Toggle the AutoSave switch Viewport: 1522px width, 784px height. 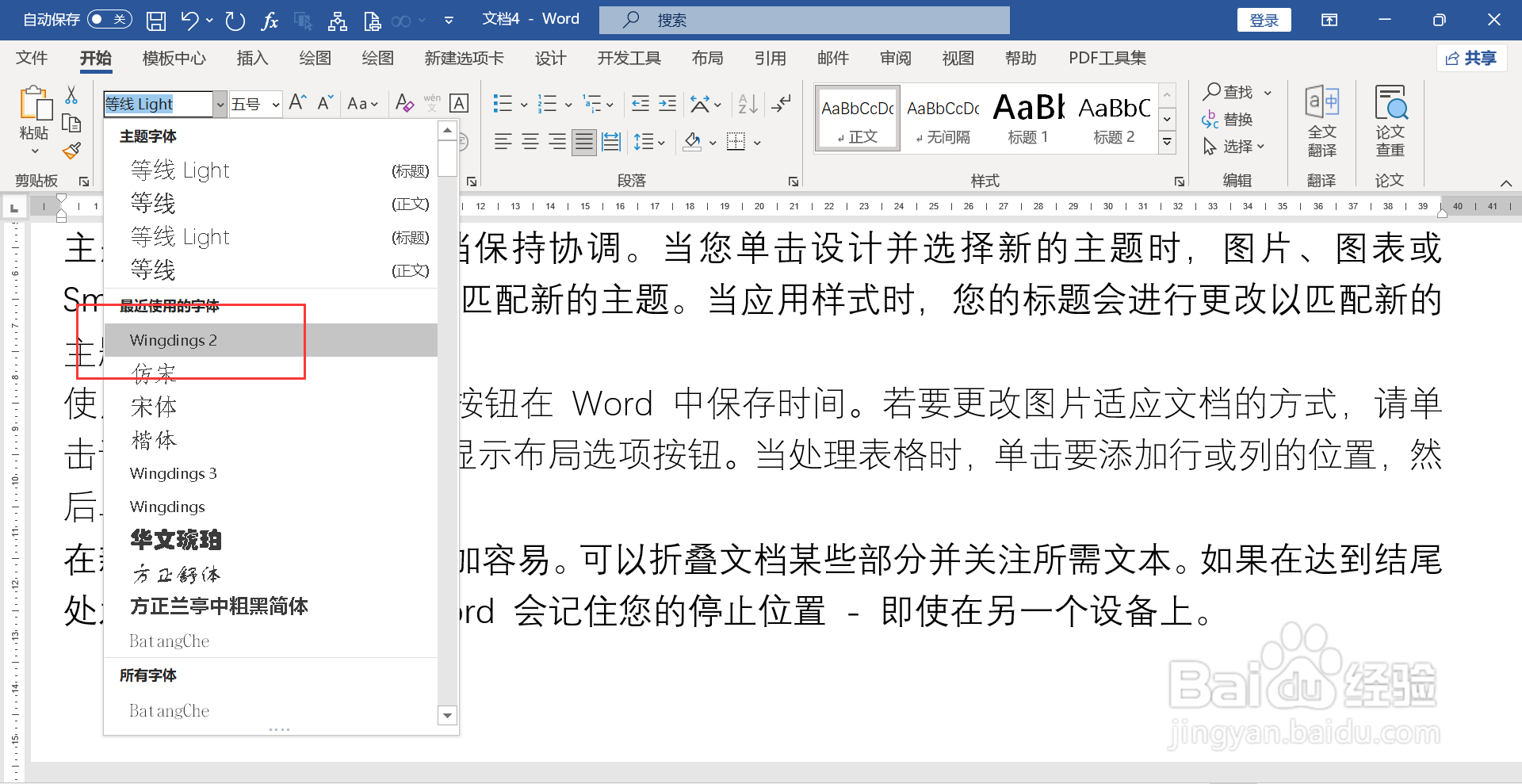click(x=109, y=20)
